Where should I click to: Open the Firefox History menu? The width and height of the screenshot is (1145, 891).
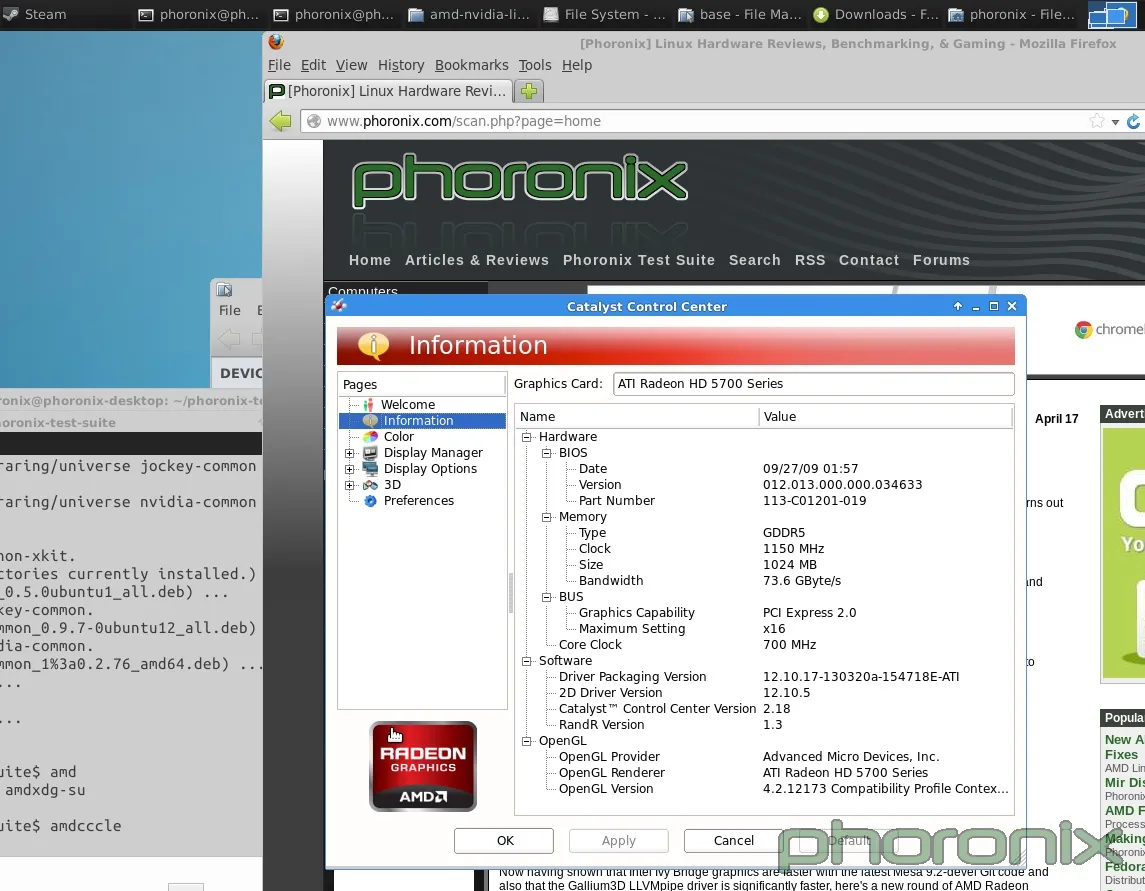coord(401,65)
